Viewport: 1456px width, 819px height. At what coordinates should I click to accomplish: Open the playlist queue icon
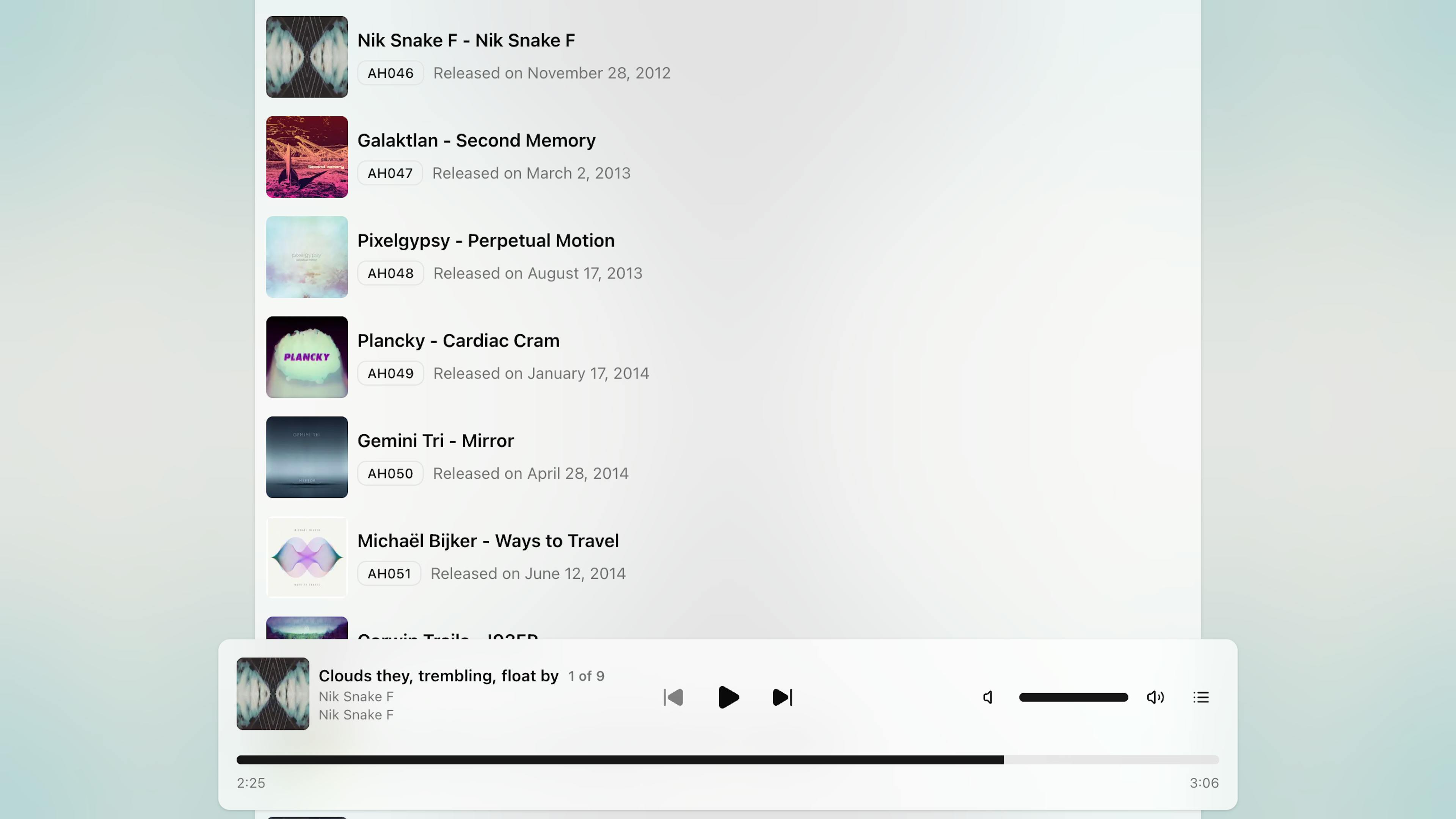tap(1200, 697)
